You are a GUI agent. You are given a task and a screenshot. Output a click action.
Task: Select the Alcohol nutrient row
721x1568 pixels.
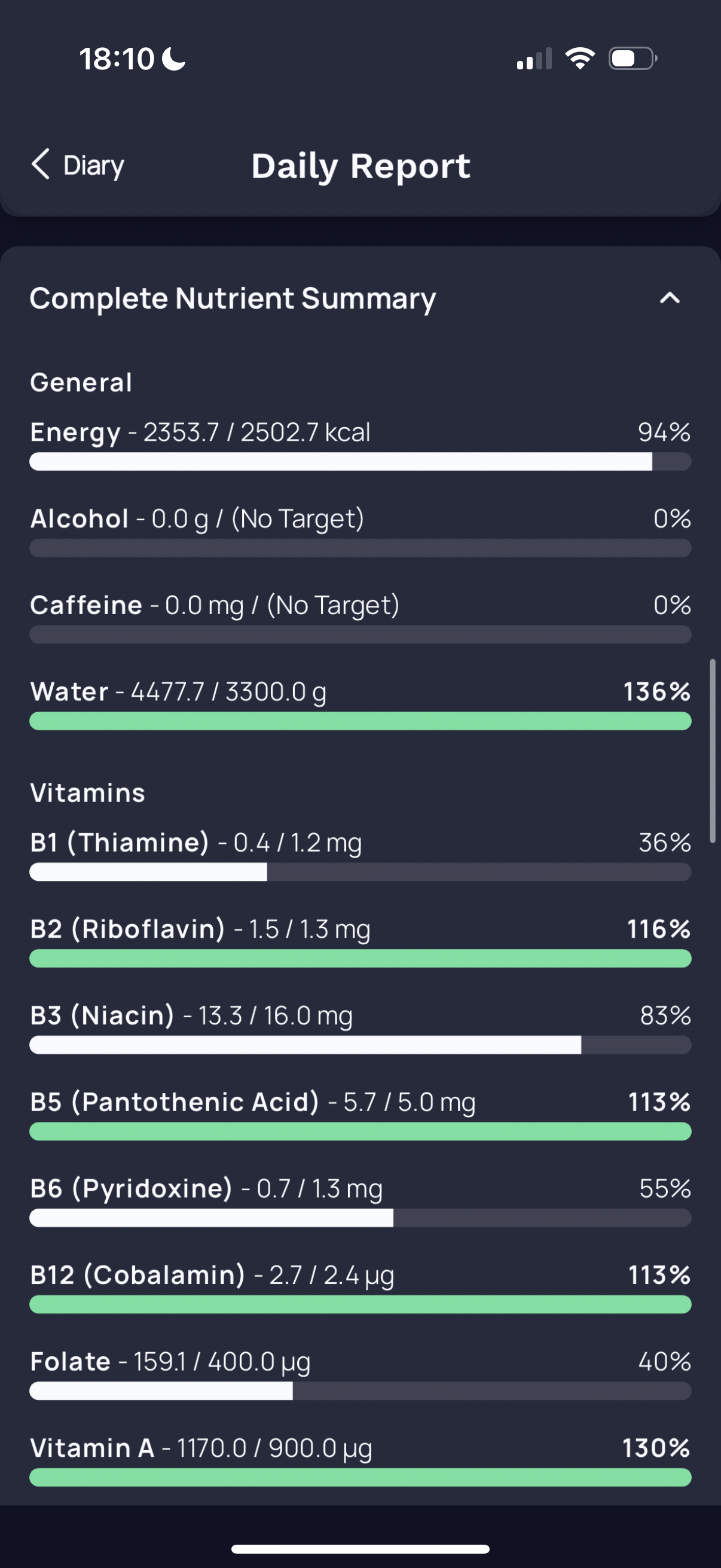[x=360, y=531]
